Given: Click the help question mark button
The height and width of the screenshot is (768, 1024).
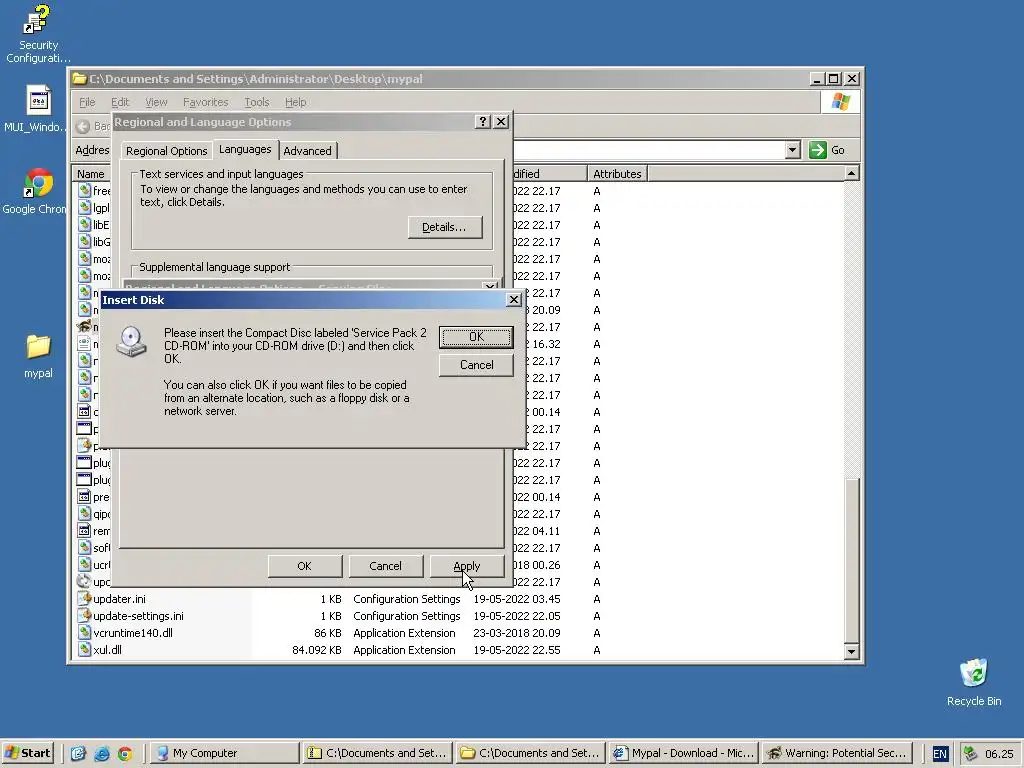Looking at the screenshot, I should click(482, 121).
